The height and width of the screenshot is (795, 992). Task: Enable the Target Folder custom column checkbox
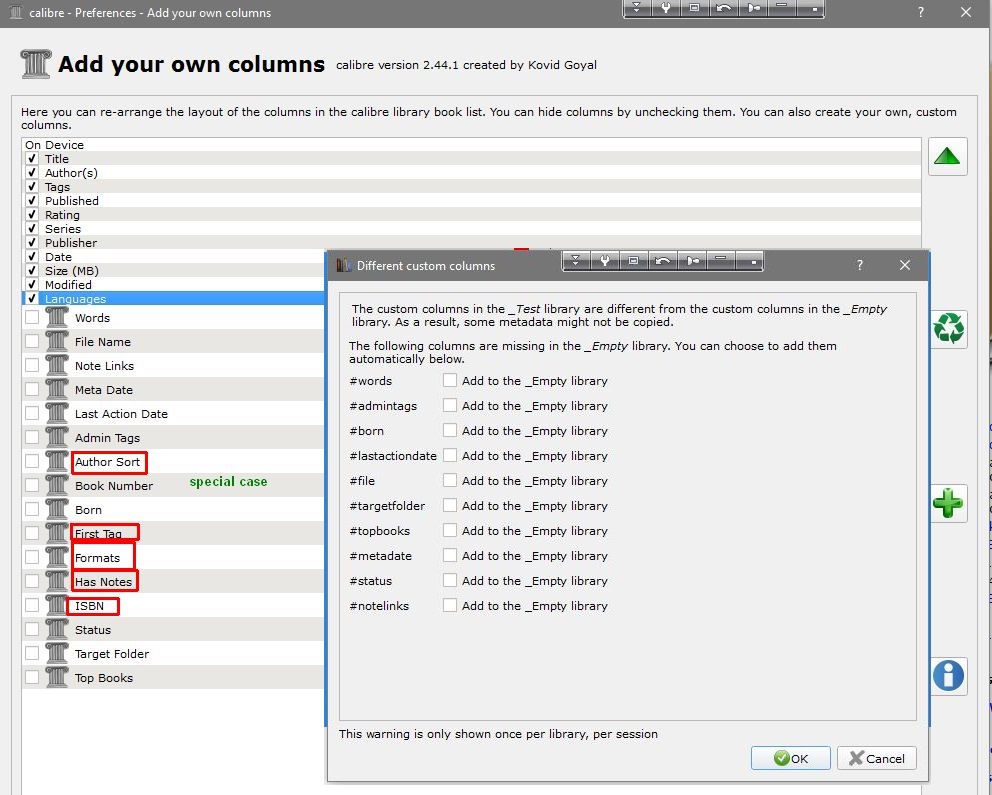coord(32,653)
